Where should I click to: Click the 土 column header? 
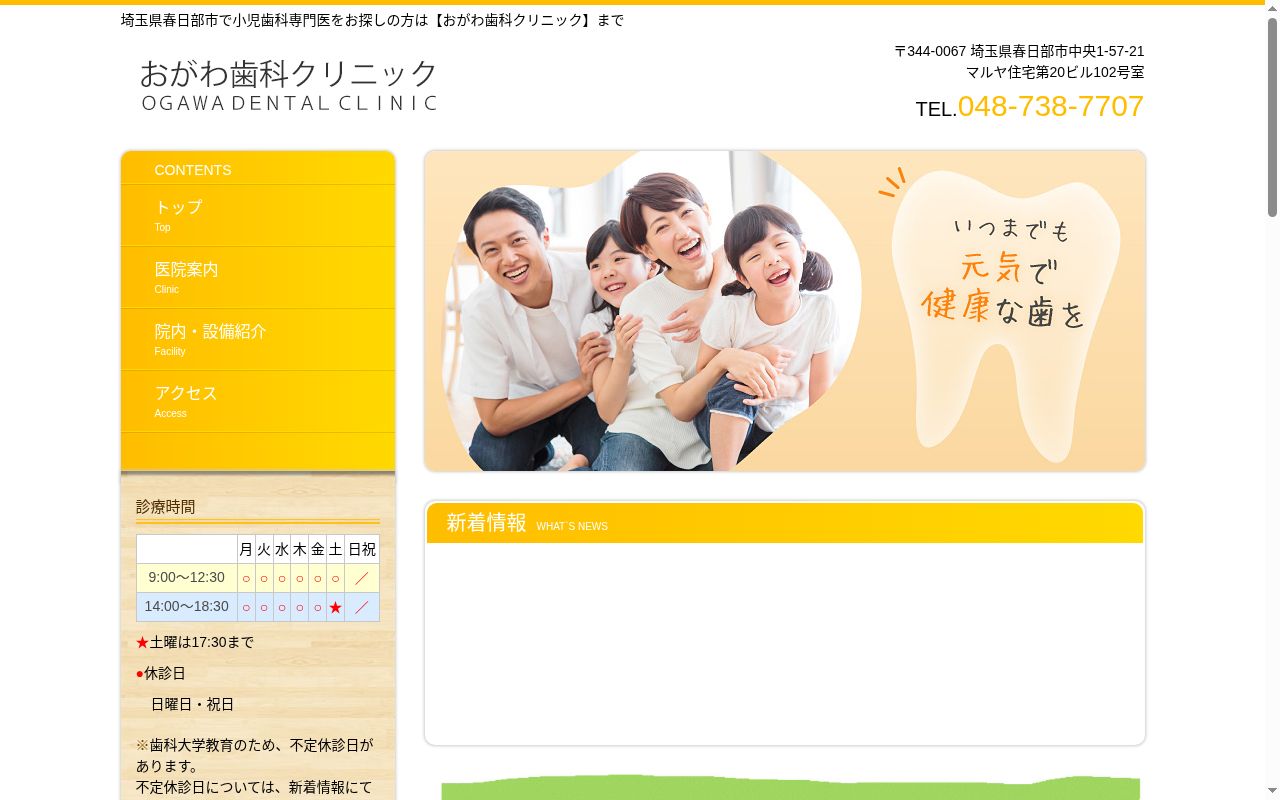click(336, 549)
